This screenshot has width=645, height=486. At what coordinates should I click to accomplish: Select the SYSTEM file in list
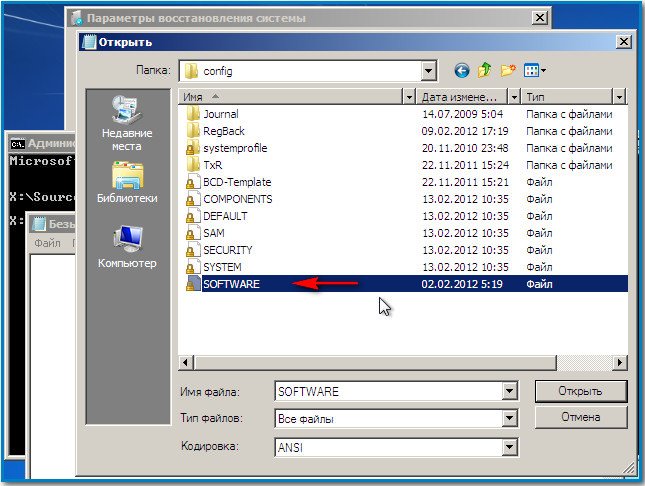[x=222, y=267]
